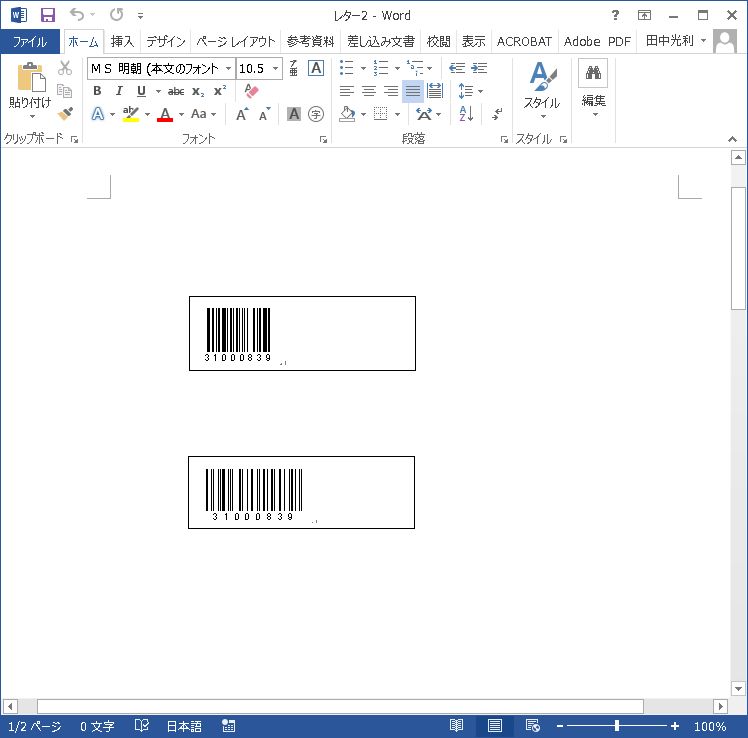Click the 日本語 language indicator

coord(184,726)
